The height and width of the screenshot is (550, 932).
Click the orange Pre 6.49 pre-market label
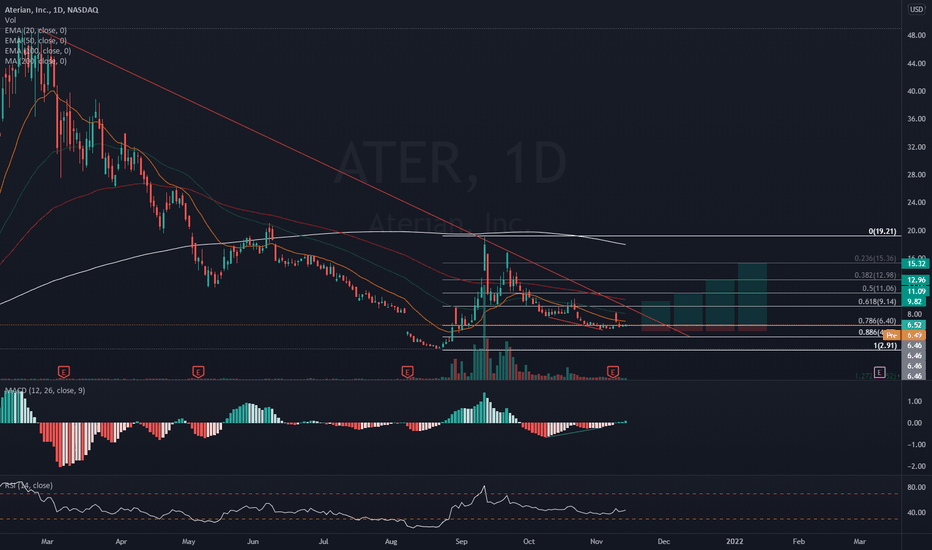[x=905, y=335]
